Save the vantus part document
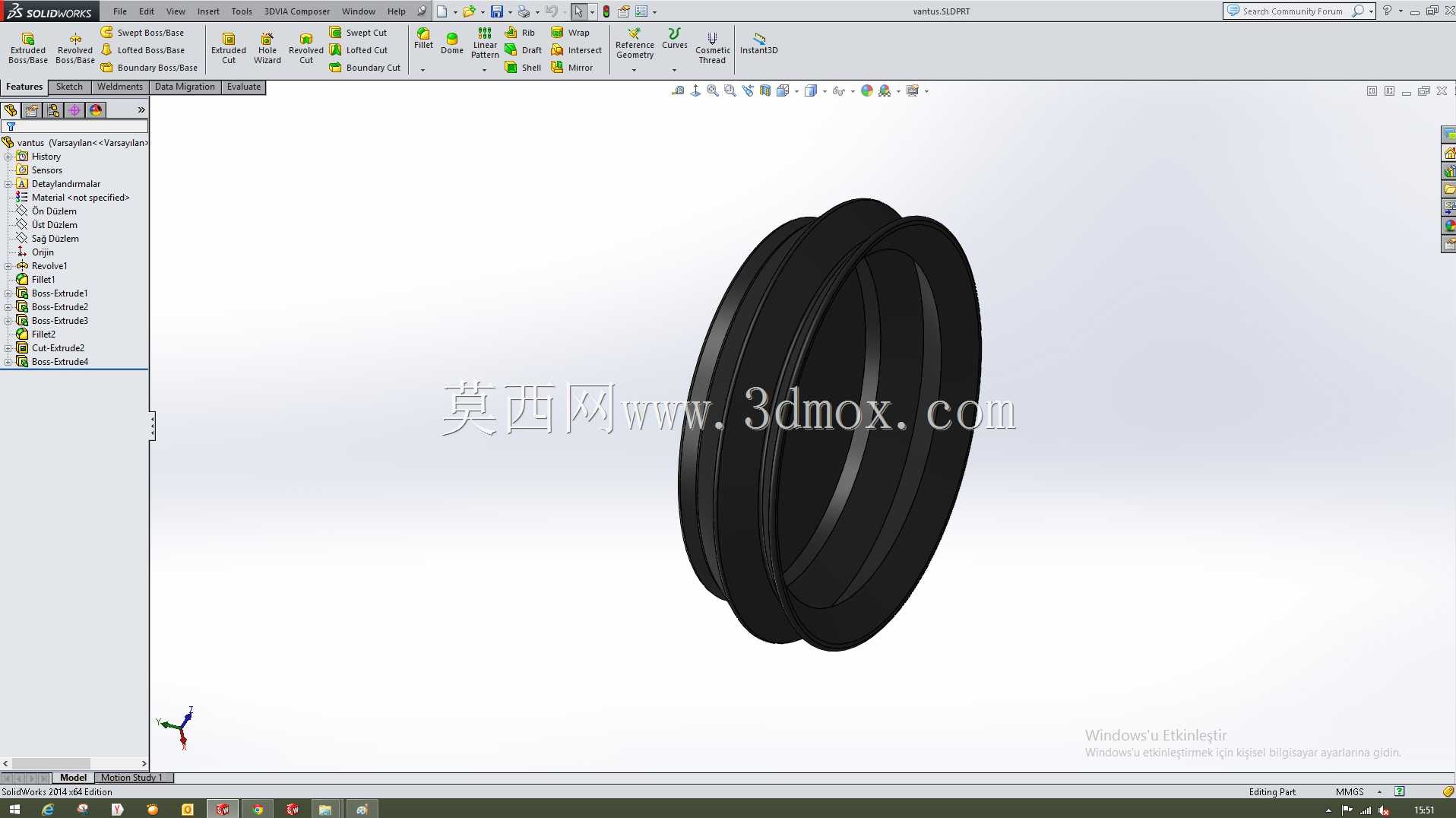This screenshot has height=818, width=1456. click(496, 11)
